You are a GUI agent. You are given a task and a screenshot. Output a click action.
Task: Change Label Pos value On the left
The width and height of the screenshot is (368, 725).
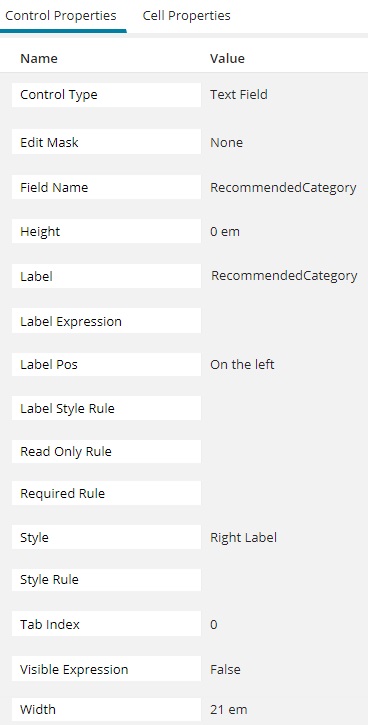[242, 364]
